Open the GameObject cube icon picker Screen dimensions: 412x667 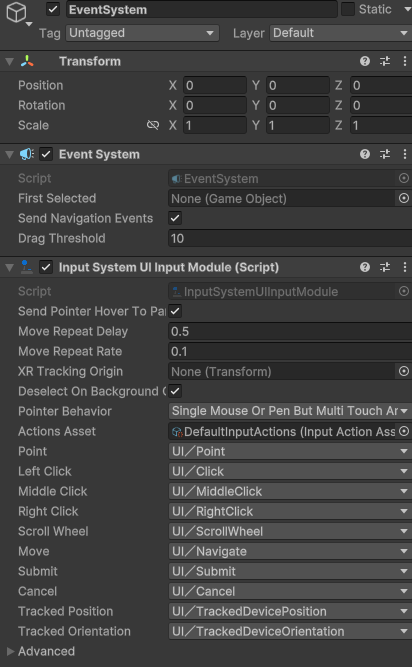tap(18, 14)
